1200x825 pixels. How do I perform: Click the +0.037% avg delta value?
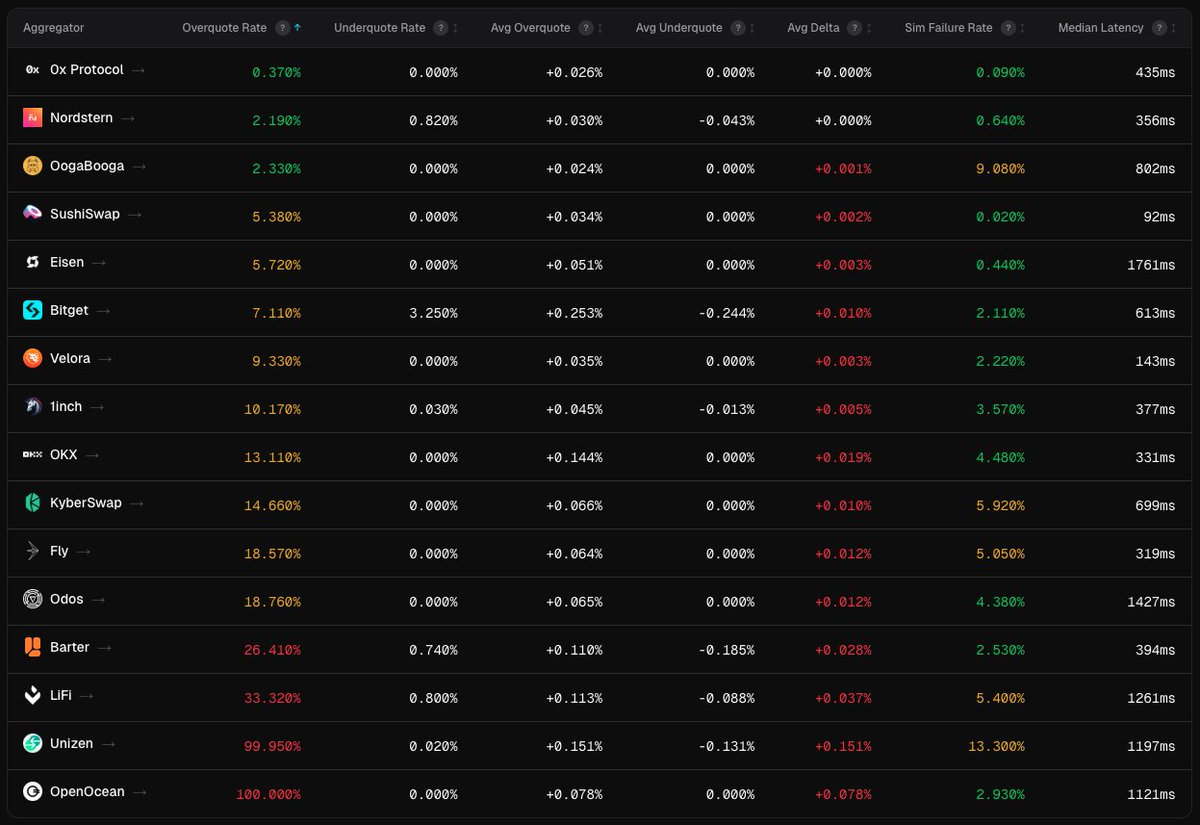tap(843, 699)
